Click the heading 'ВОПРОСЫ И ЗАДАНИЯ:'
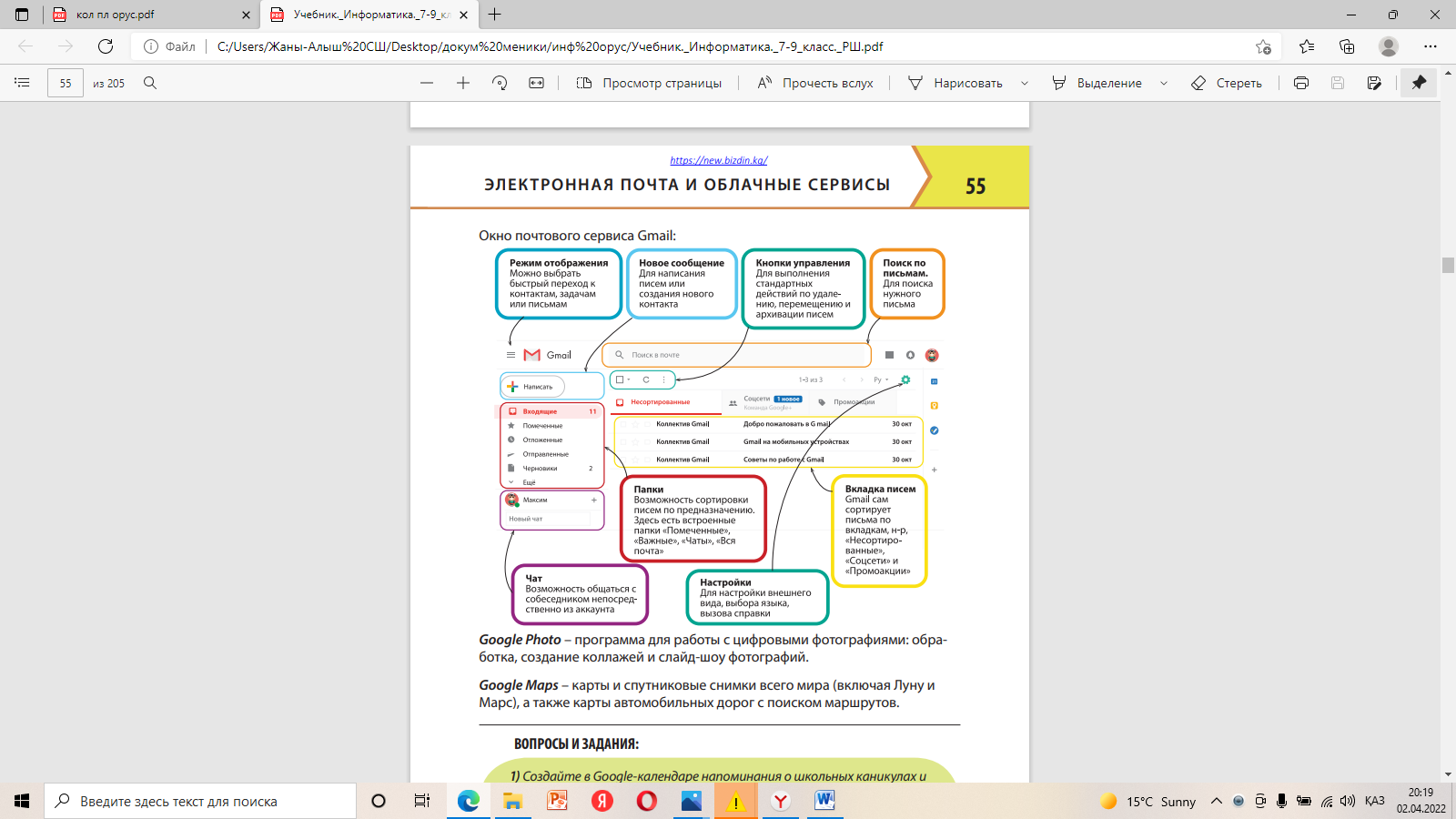 [576, 743]
